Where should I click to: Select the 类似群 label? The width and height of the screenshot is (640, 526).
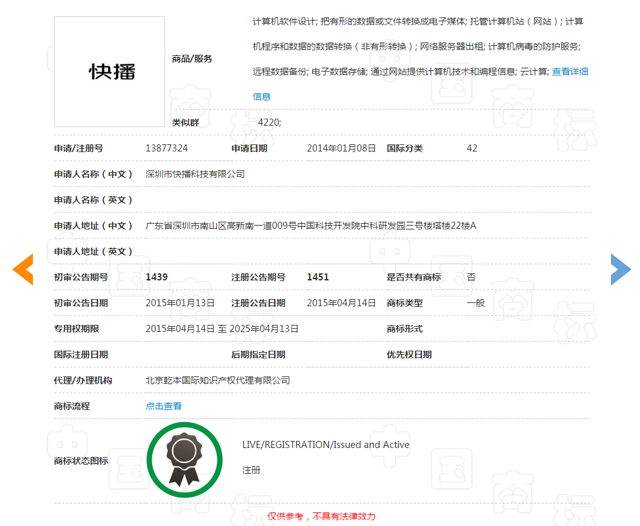[185, 122]
